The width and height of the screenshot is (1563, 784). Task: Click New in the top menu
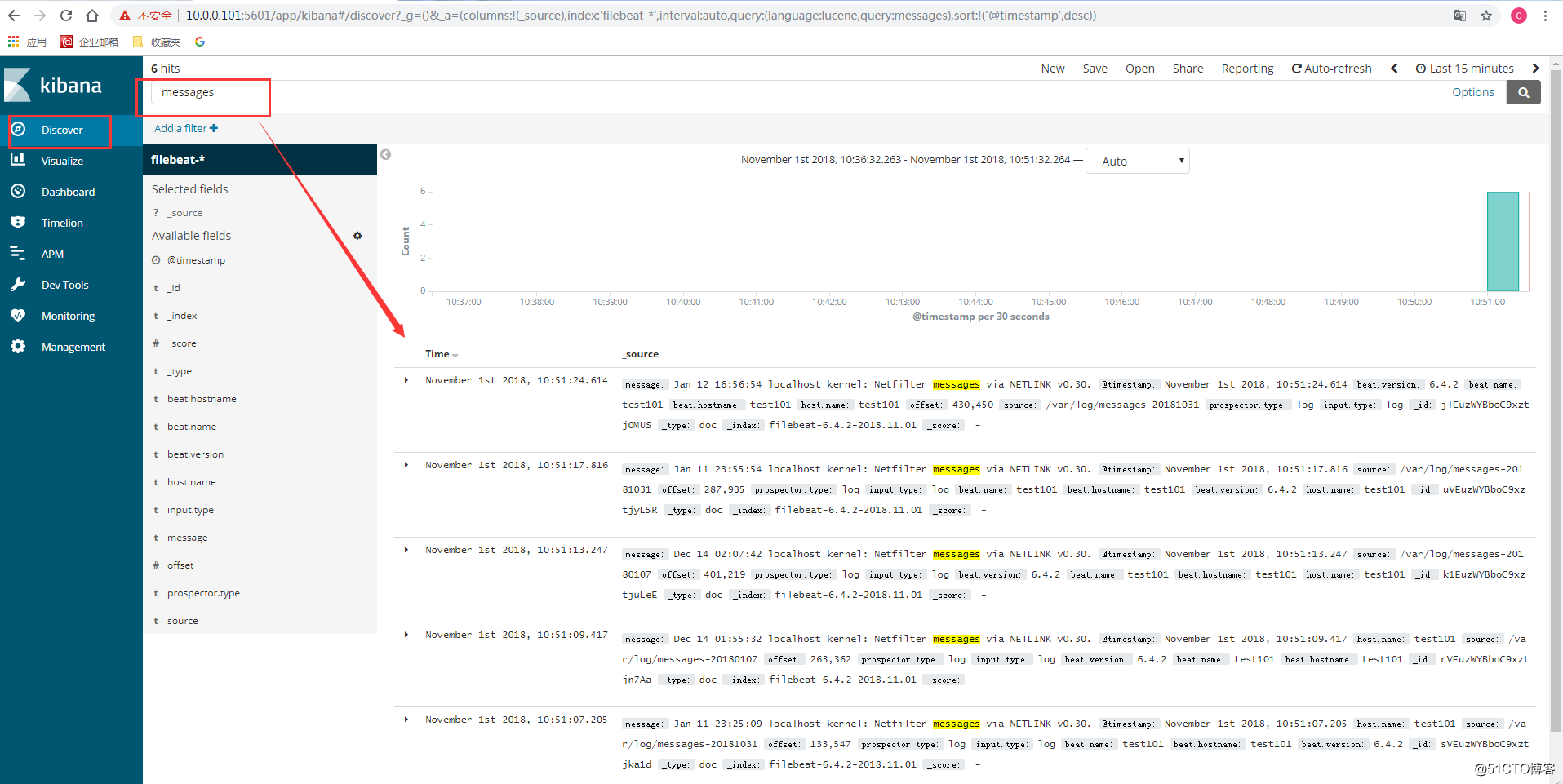[x=1052, y=69]
